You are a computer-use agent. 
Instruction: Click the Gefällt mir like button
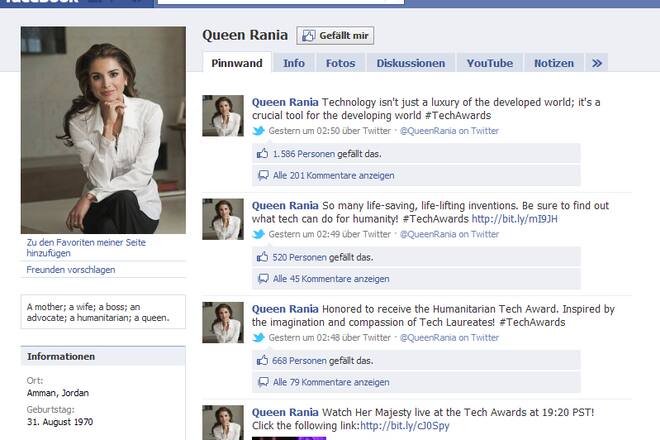[x=335, y=35]
